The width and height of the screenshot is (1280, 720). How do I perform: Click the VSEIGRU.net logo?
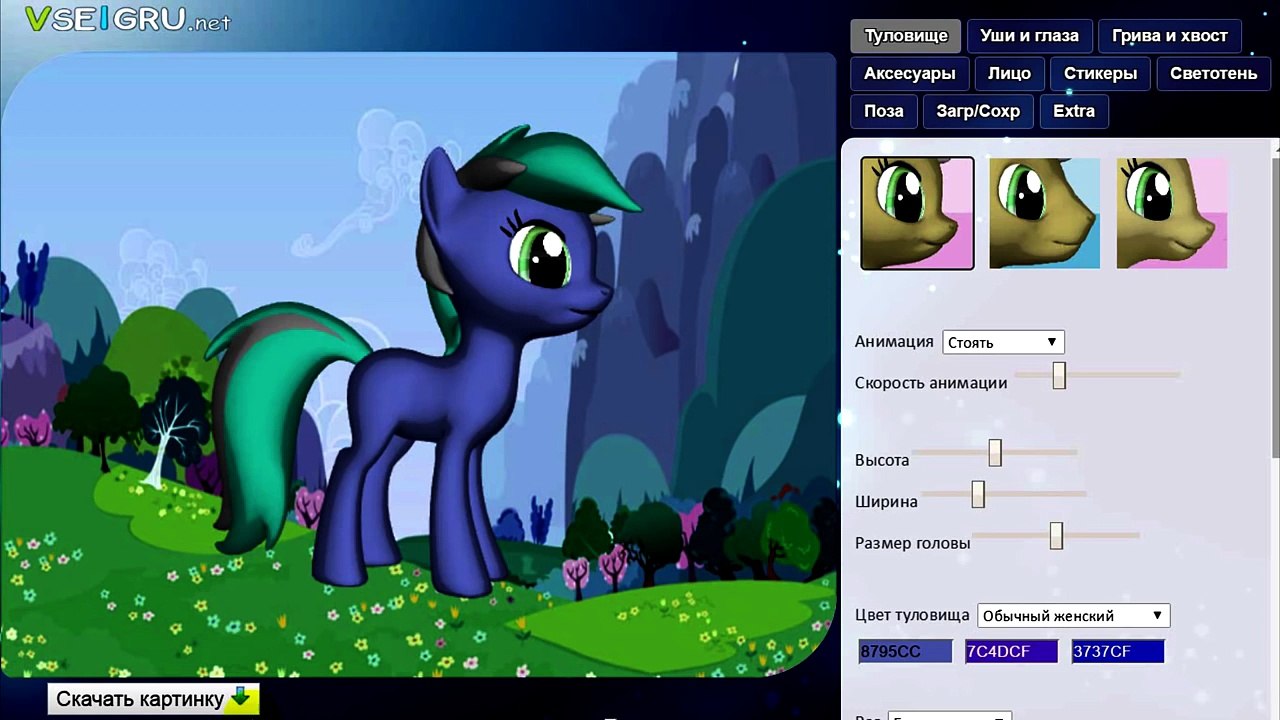click(127, 19)
